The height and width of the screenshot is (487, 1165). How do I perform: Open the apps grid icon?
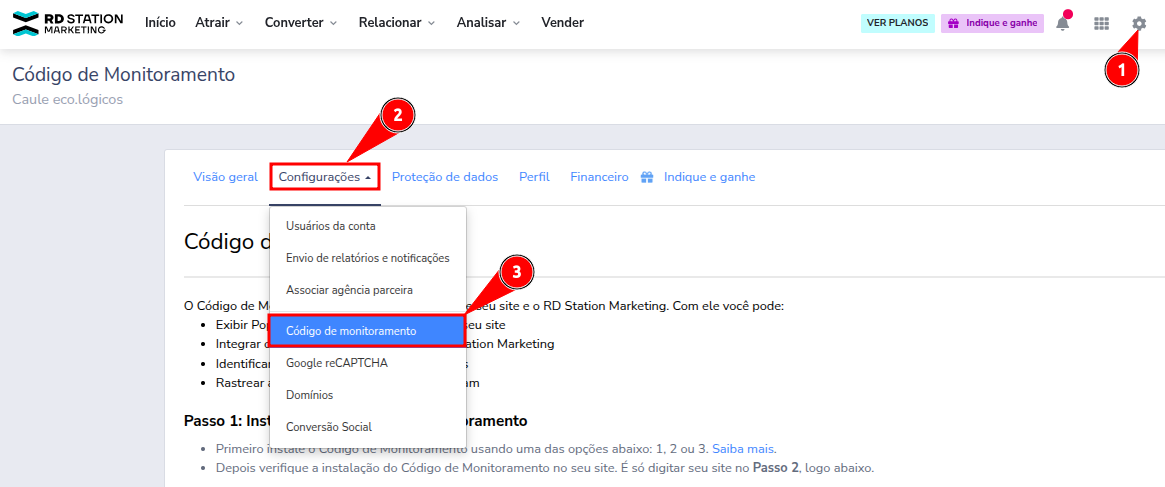1102,23
